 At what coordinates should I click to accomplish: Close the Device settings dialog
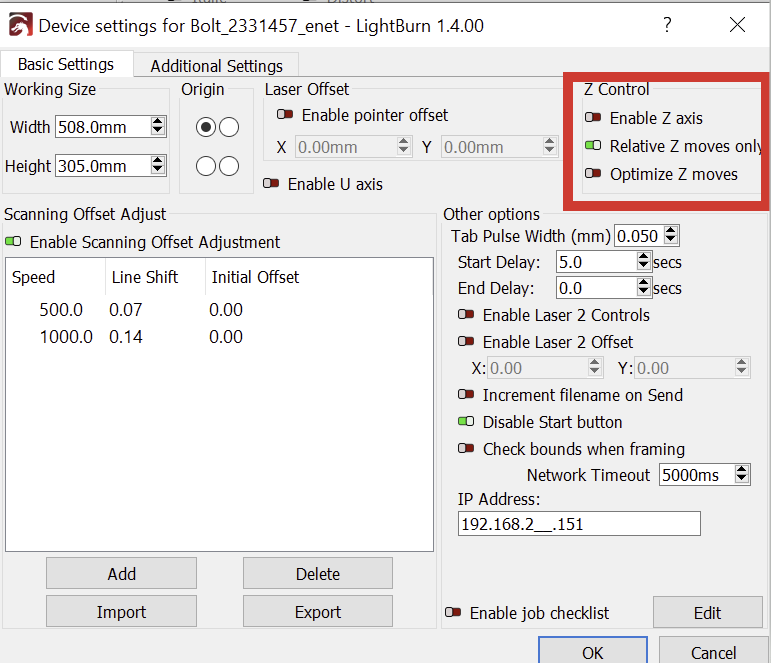coord(737,25)
